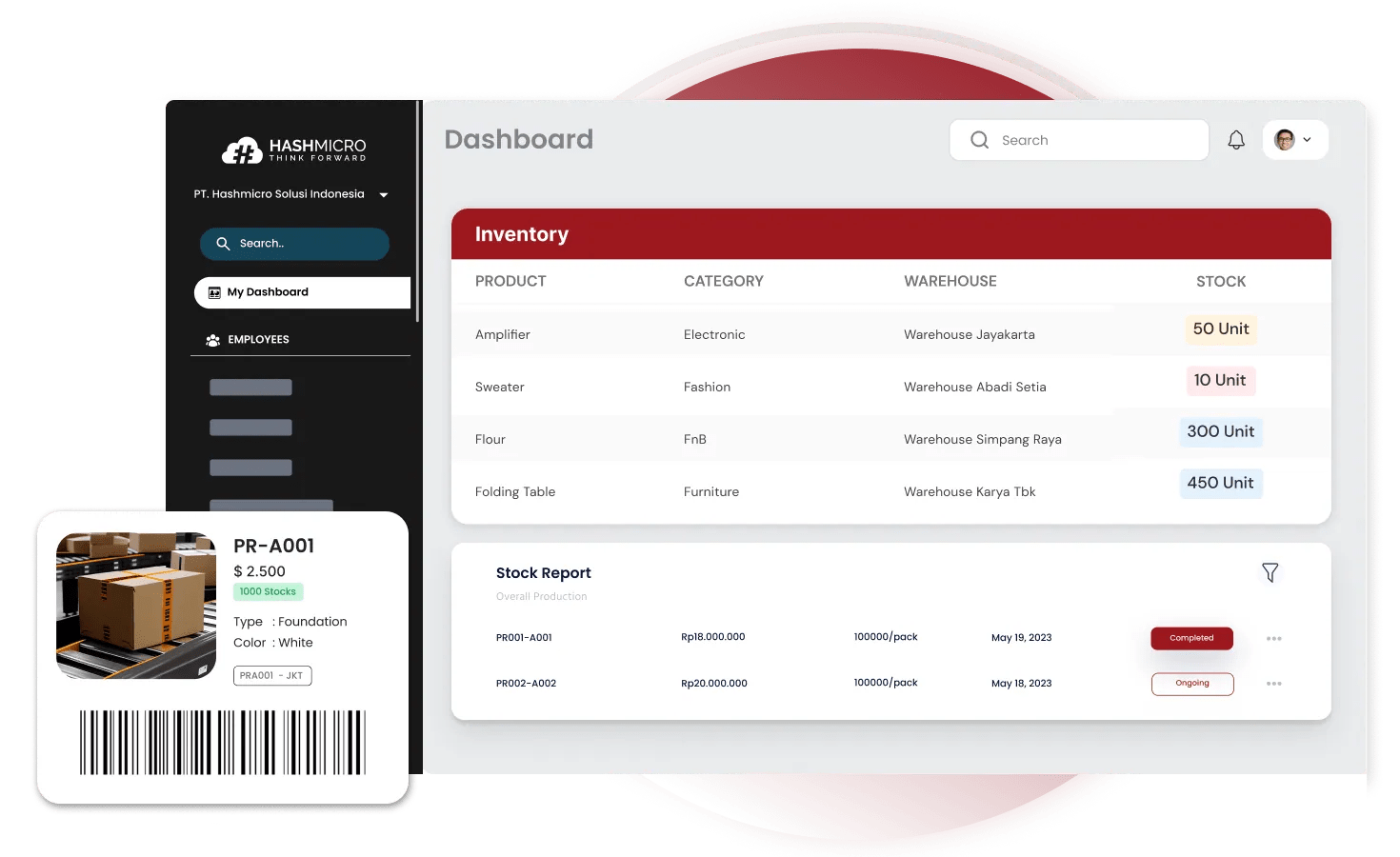Click the magnifier icon in the top search bar
Viewport: 1400px width, 857px height.
(x=979, y=139)
